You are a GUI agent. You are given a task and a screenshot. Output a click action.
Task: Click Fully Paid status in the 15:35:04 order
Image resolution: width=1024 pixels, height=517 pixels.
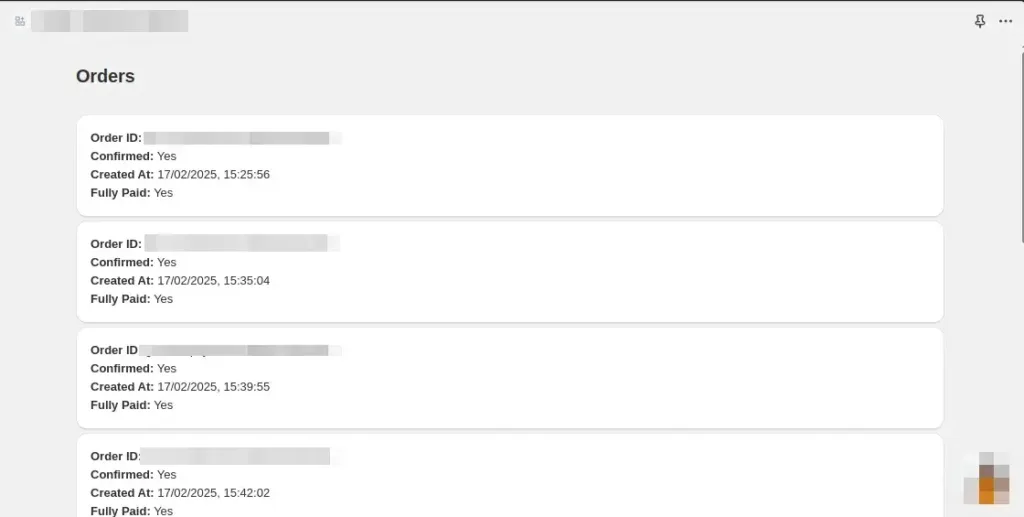tap(163, 299)
